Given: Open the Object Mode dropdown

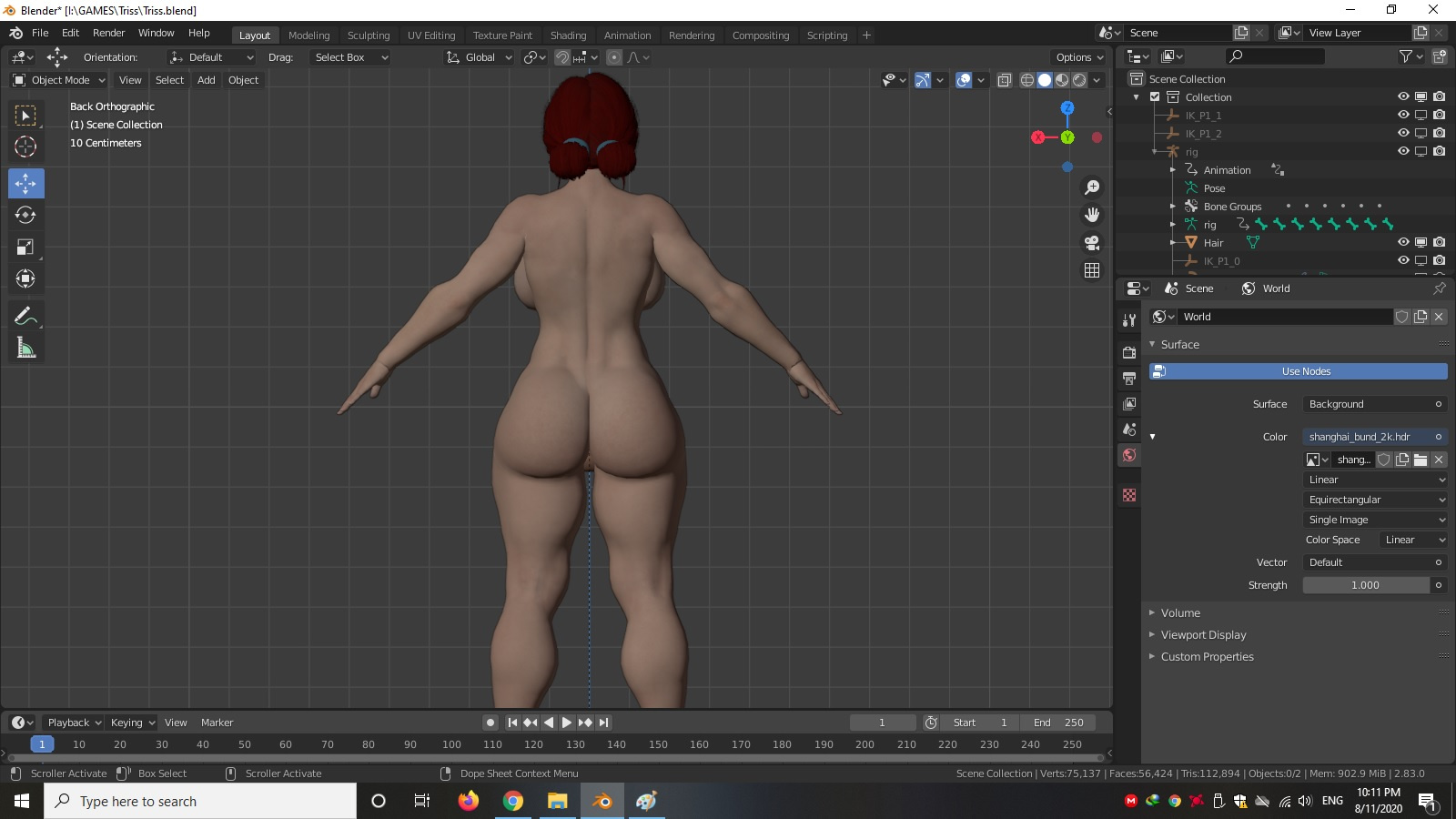Looking at the screenshot, I should (59, 80).
